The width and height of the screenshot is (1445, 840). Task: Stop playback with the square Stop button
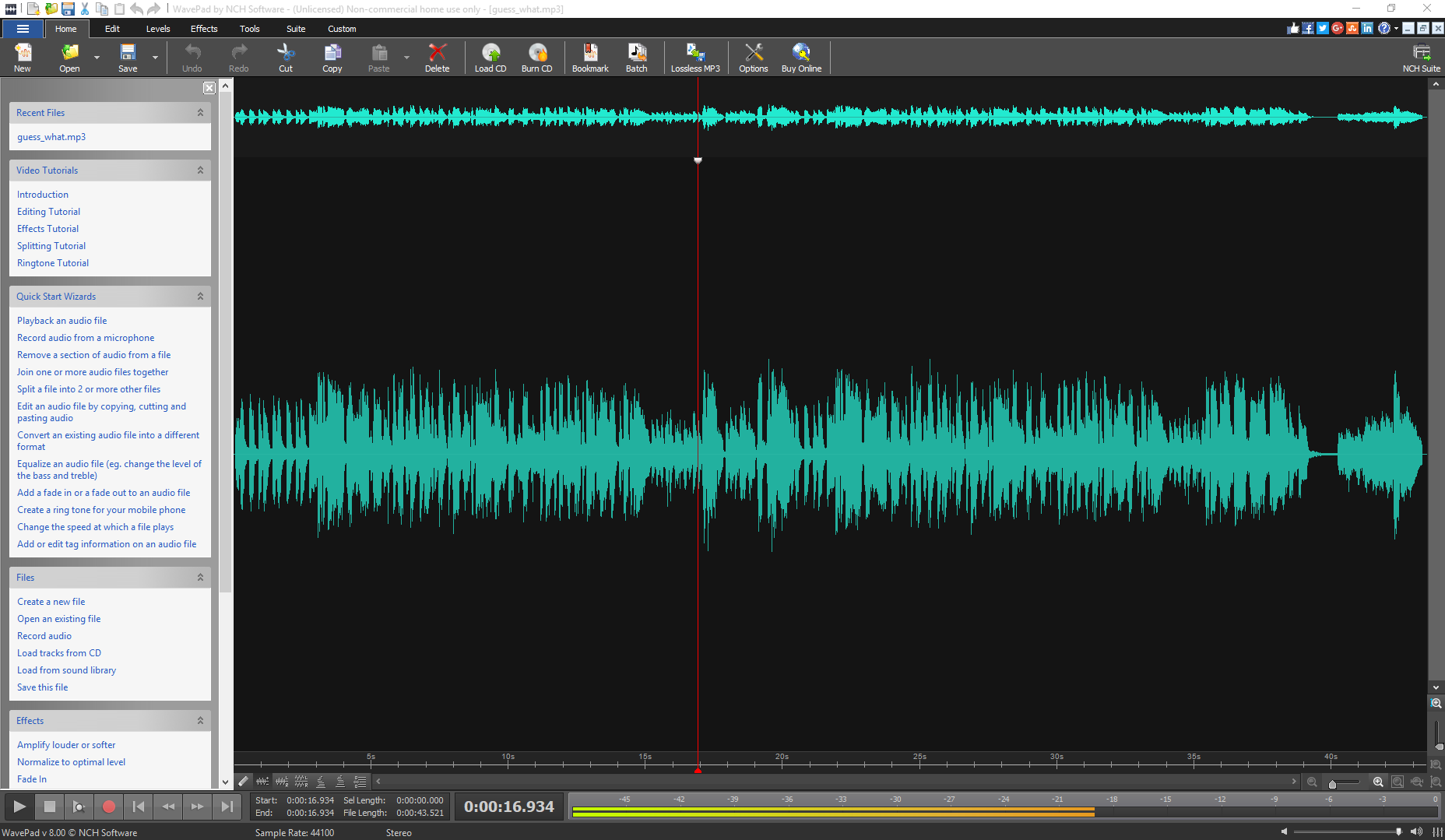click(x=50, y=807)
